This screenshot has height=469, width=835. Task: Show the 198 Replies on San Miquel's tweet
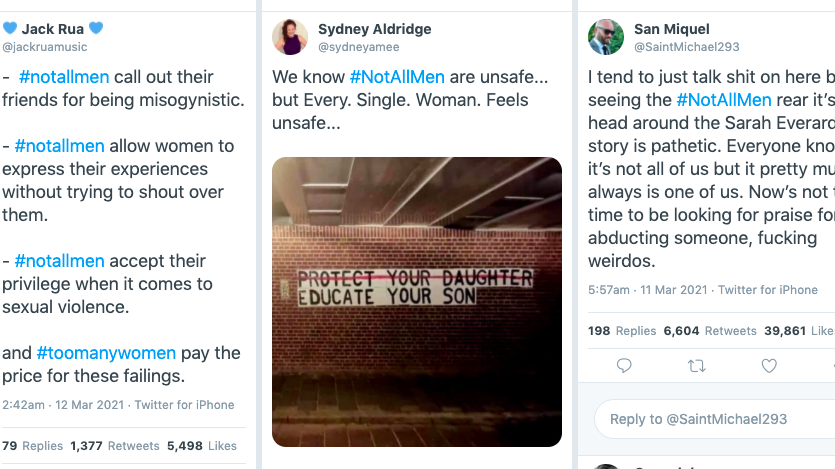tap(622, 331)
